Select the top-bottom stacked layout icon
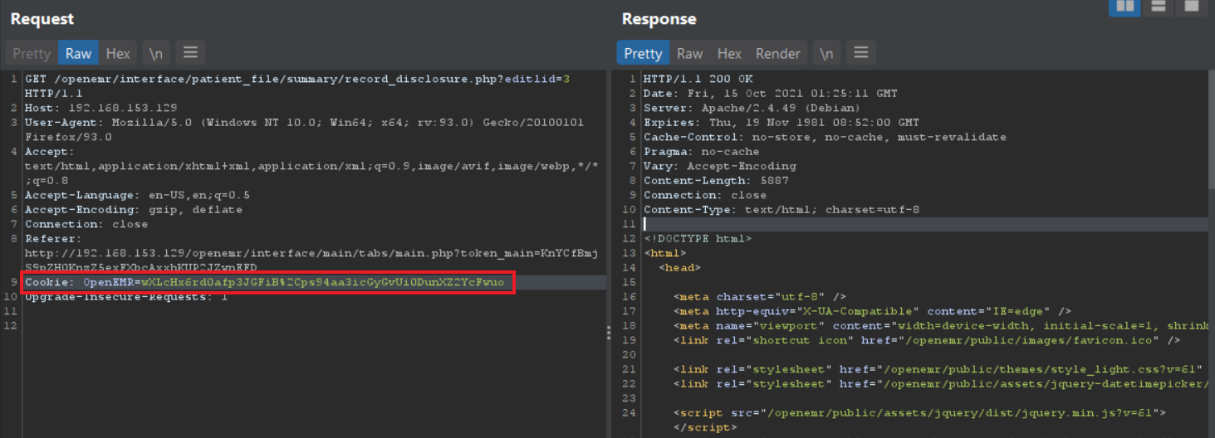 1157,7
